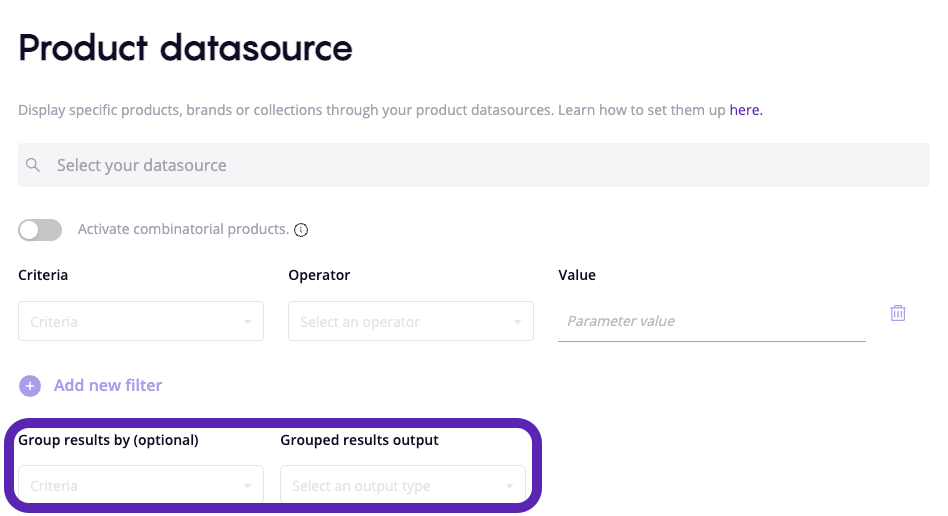Expand the 'Select an output type' dropdown
The height and width of the screenshot is (516, 948).
392,486
